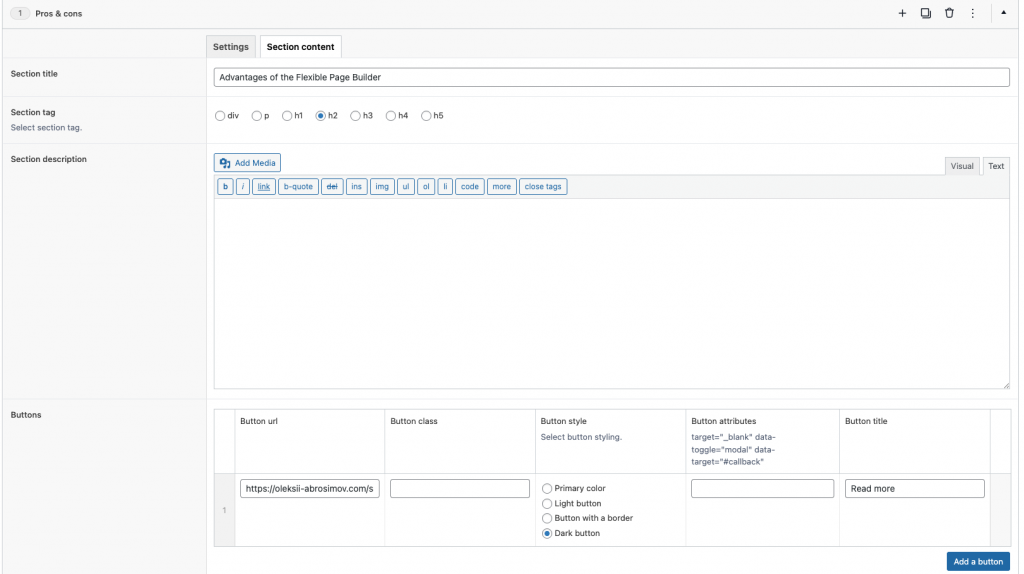Switch editor to Text mode

pyautogui.click(x=996, y=166)
